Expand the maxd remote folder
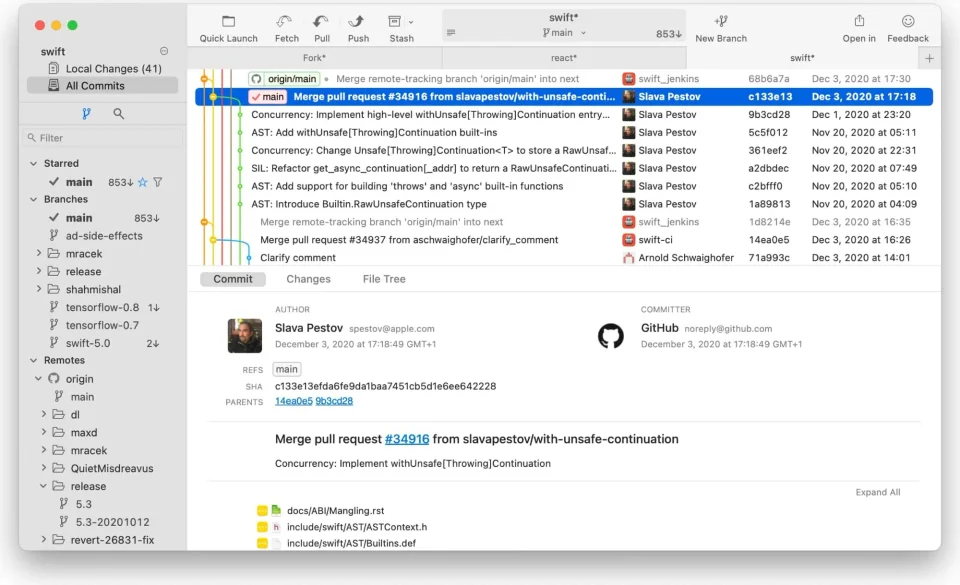The height and width of the screenshot is (585, 960). click(43, 432)
